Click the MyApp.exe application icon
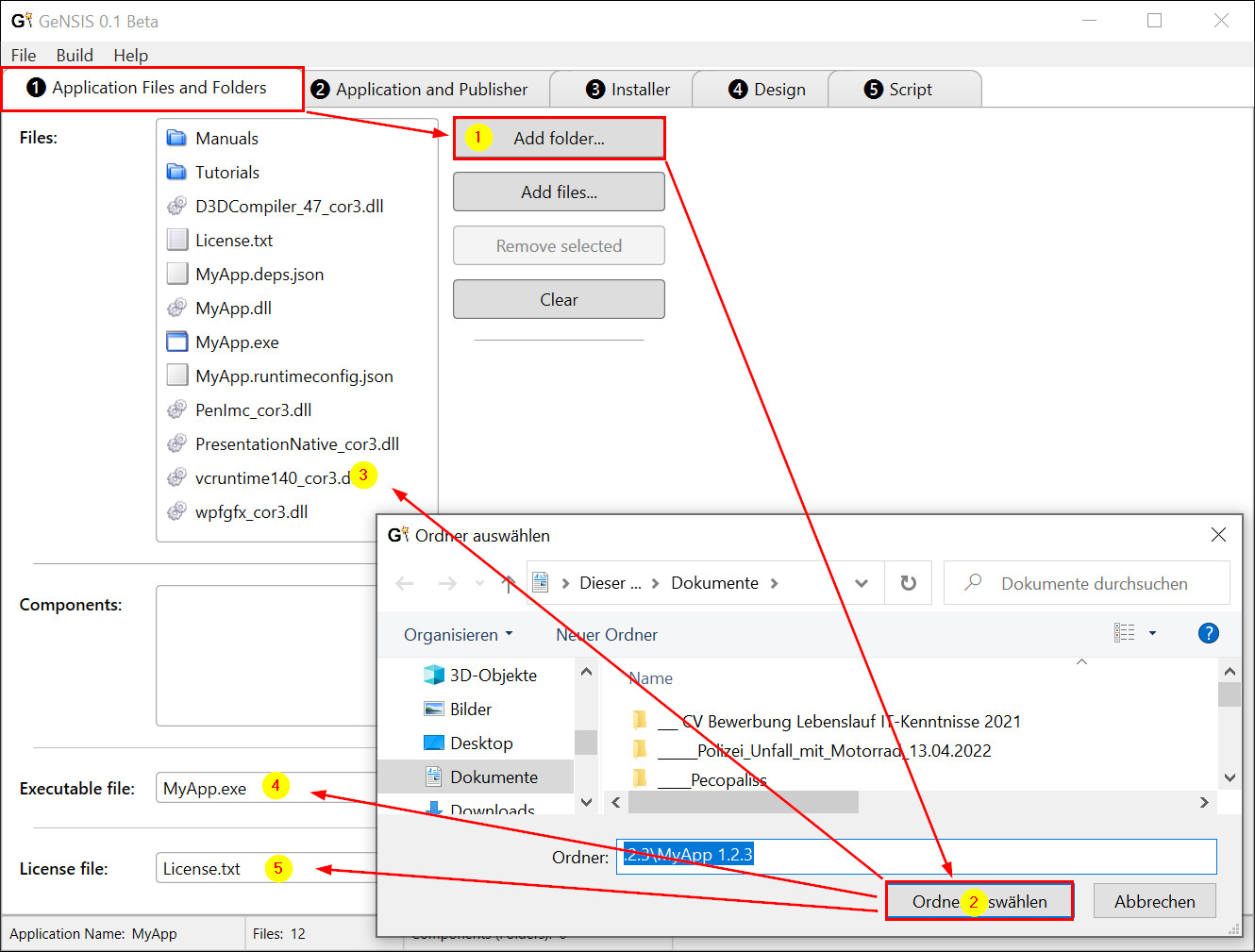Viewport: 1255px width, 952px height. tap(176, 342)
